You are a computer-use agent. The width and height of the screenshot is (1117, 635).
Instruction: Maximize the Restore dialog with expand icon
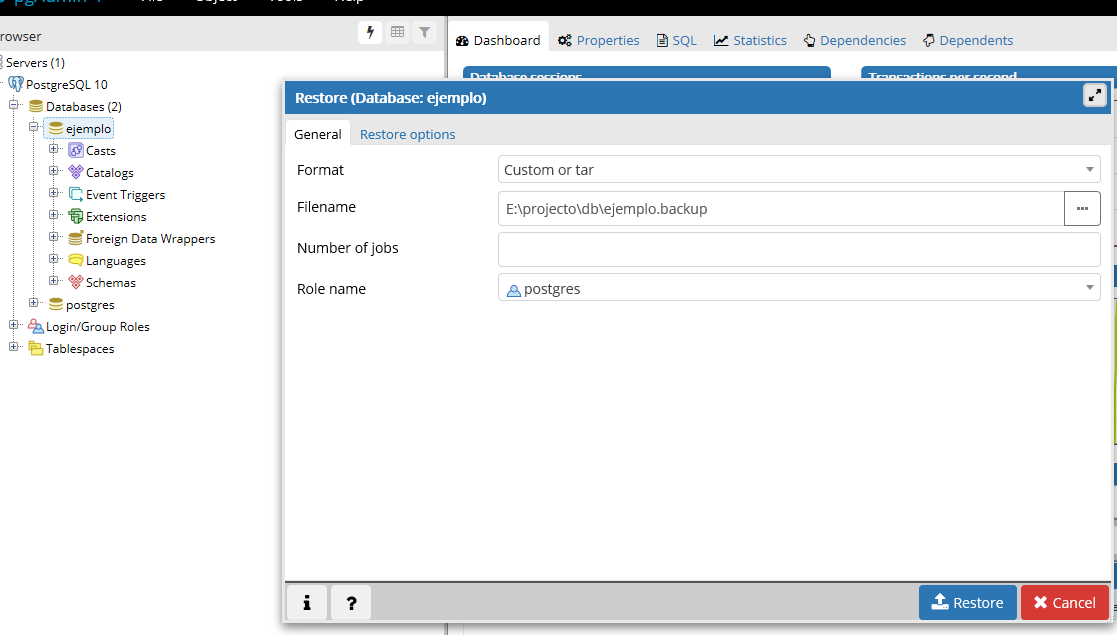click(1095, 96)
